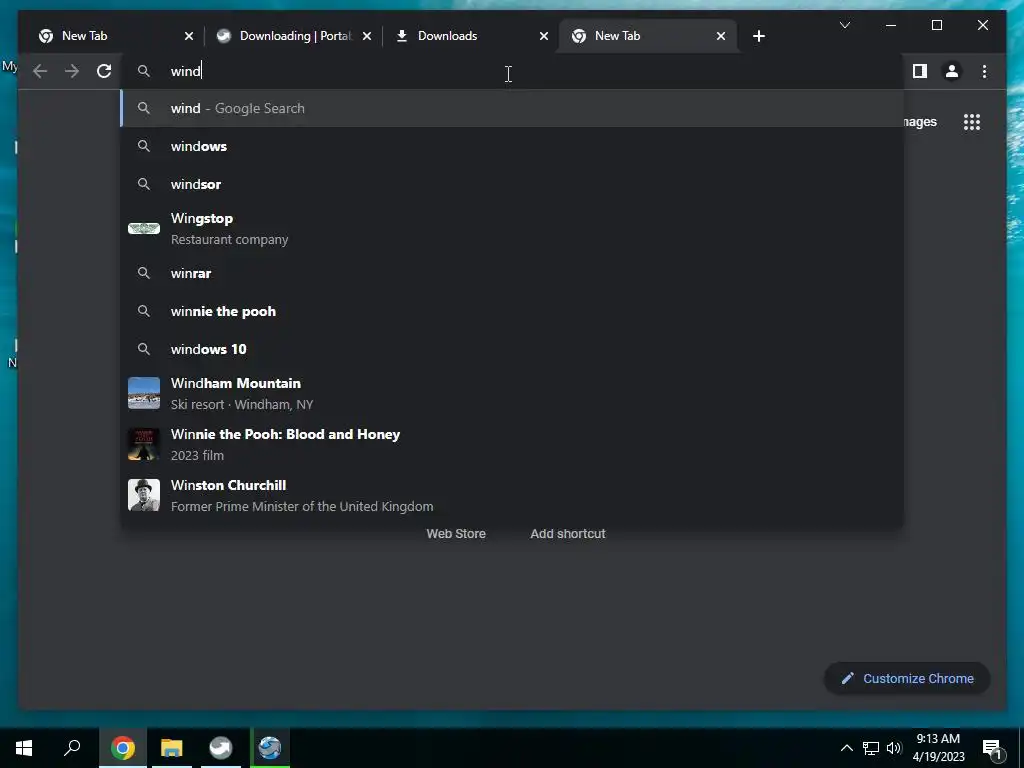This screenshot has height=768, width=1024.
Task: Click the Customize Chrome button
Action: (907, 679)
